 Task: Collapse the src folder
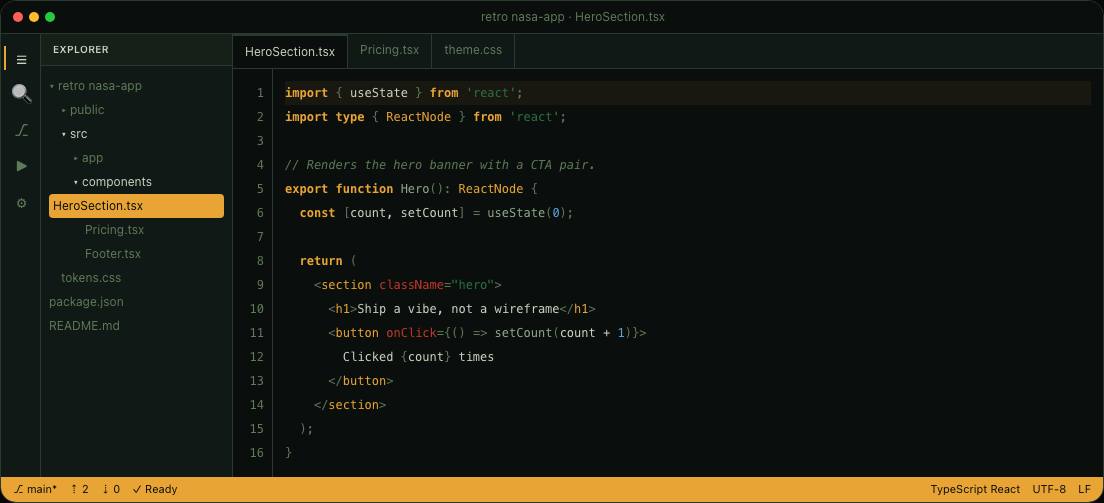click(x=74, y=134)
